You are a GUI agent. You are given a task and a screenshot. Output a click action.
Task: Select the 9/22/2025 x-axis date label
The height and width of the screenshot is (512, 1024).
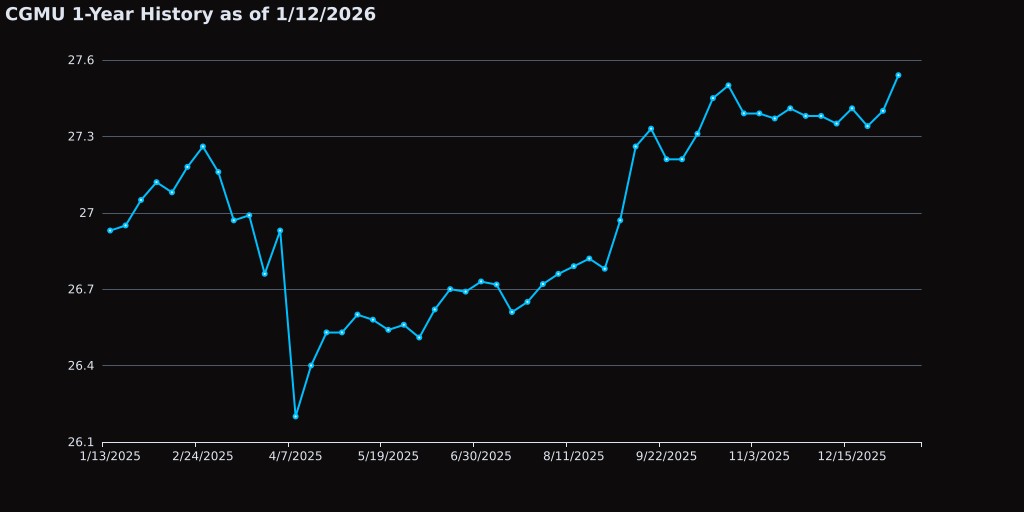point(666,456)
